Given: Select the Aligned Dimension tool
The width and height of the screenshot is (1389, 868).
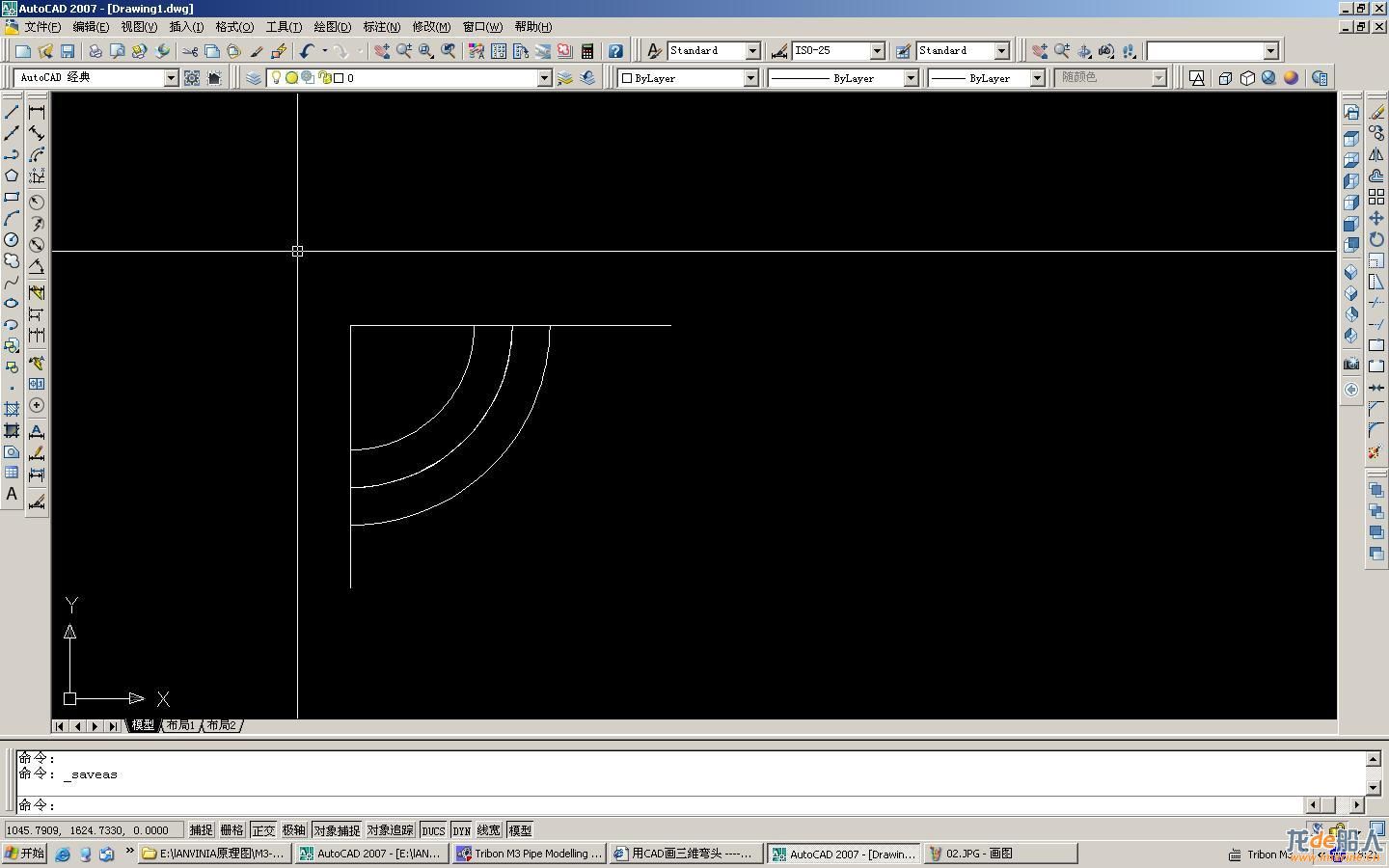Looking at the screenshot, I should point(37,133).
